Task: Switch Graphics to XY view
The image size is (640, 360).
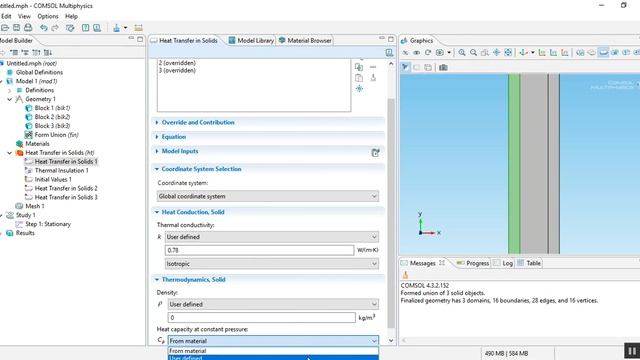Action: (542, 53)
